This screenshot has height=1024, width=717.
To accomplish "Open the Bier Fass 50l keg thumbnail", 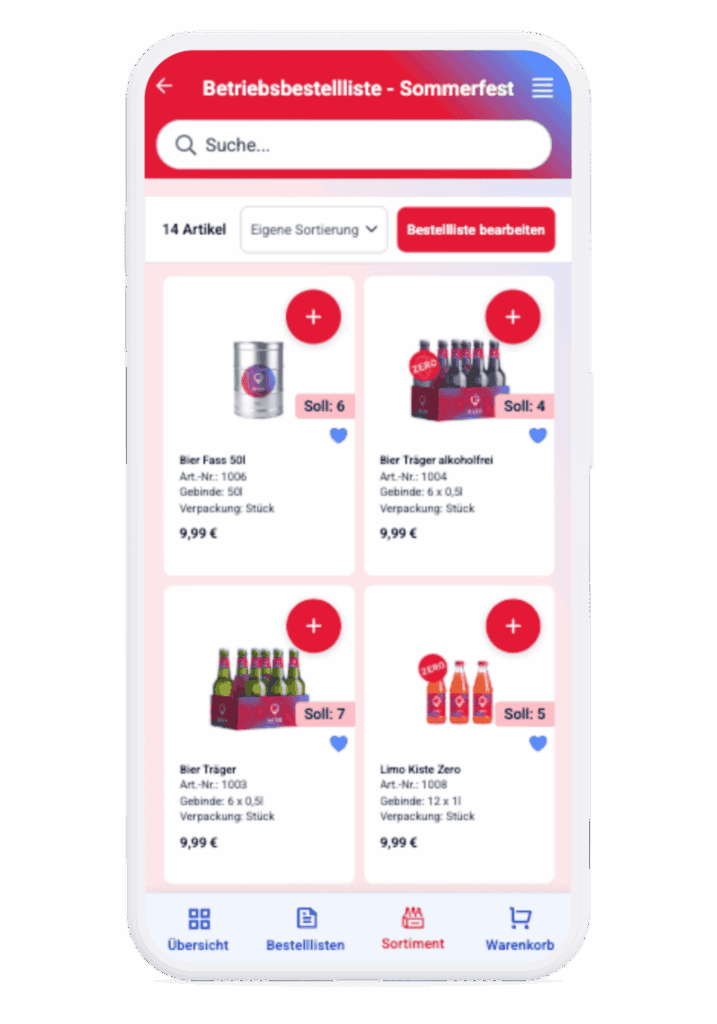I will 259,379.
